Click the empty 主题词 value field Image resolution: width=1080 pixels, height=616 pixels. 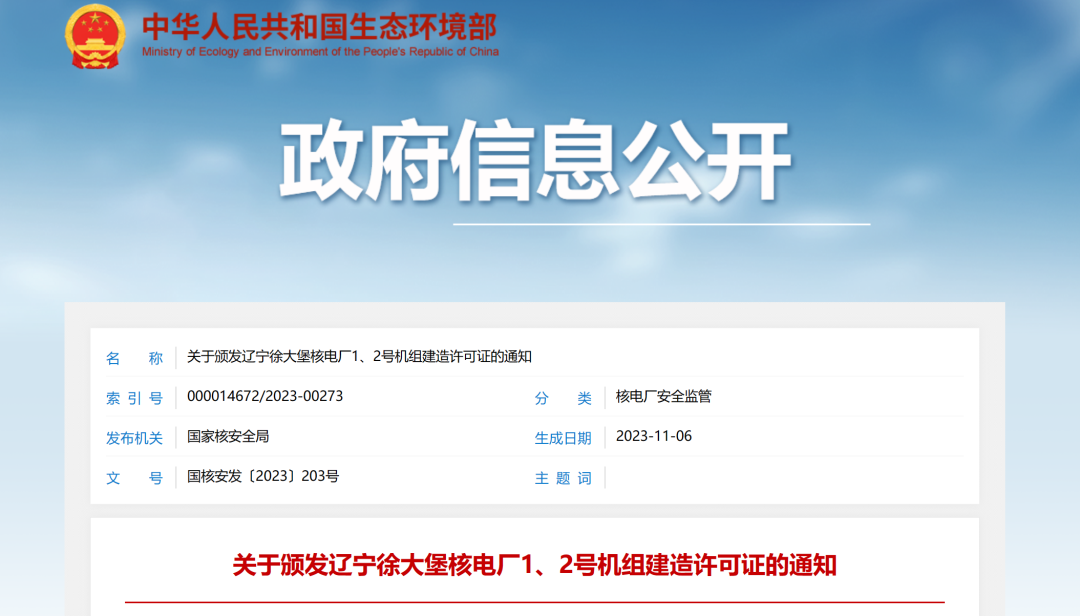coord(780,478)
